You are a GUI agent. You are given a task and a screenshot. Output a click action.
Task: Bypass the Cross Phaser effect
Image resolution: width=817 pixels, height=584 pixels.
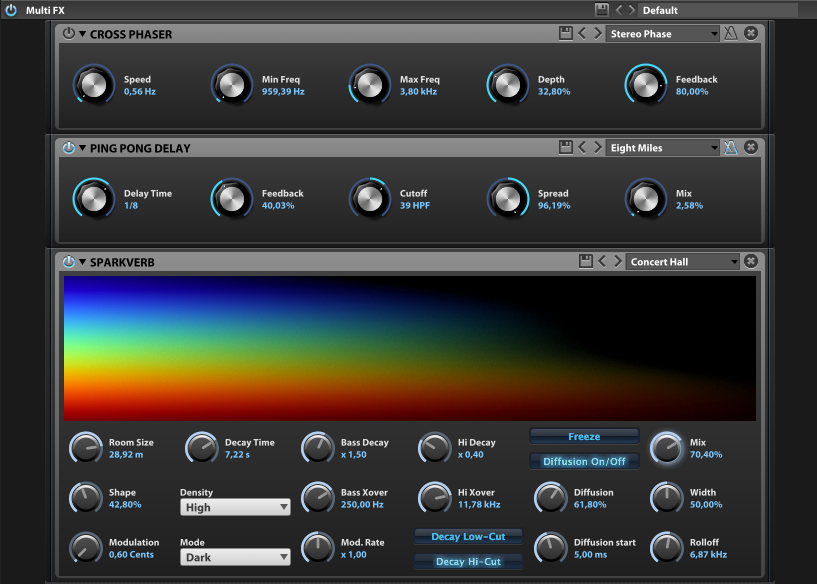click(x=69, y=33)
